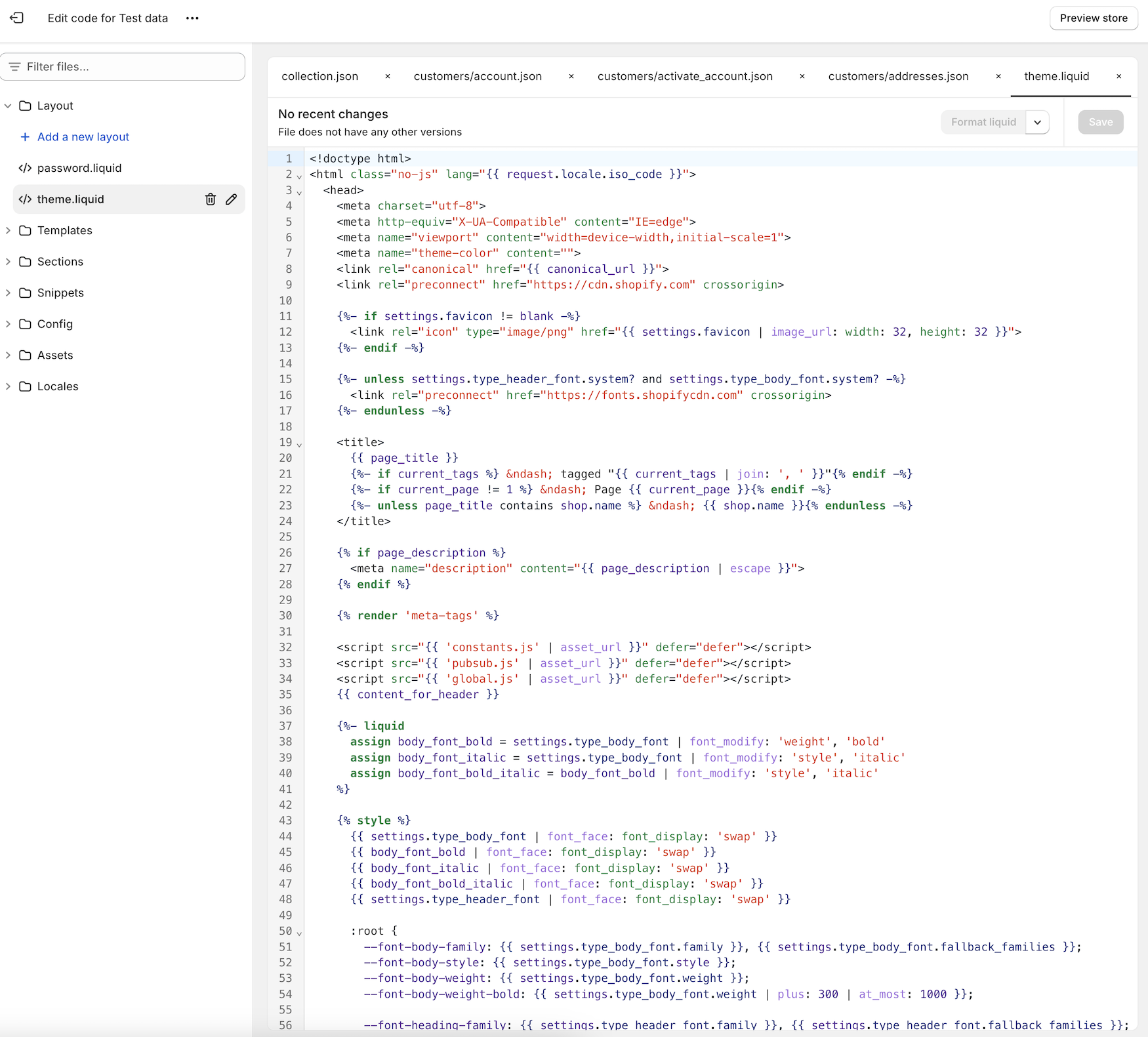The width and height of the screenshot is (1148, 1037).
Task: Open the three-dot more actions menu
Action: tap(192, 18)
